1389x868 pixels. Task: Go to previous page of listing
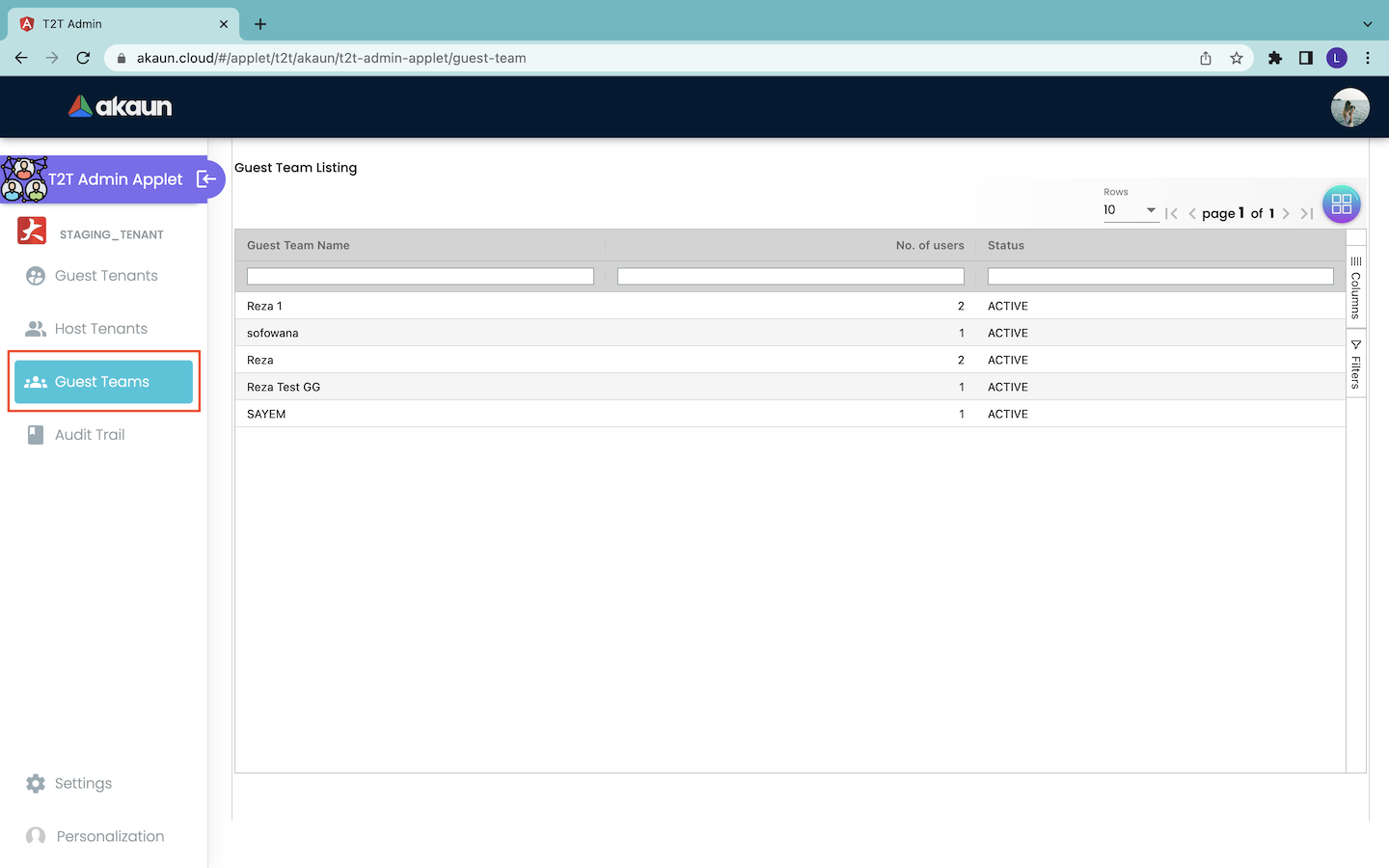pyautogui.click(x=1192, y=213)
